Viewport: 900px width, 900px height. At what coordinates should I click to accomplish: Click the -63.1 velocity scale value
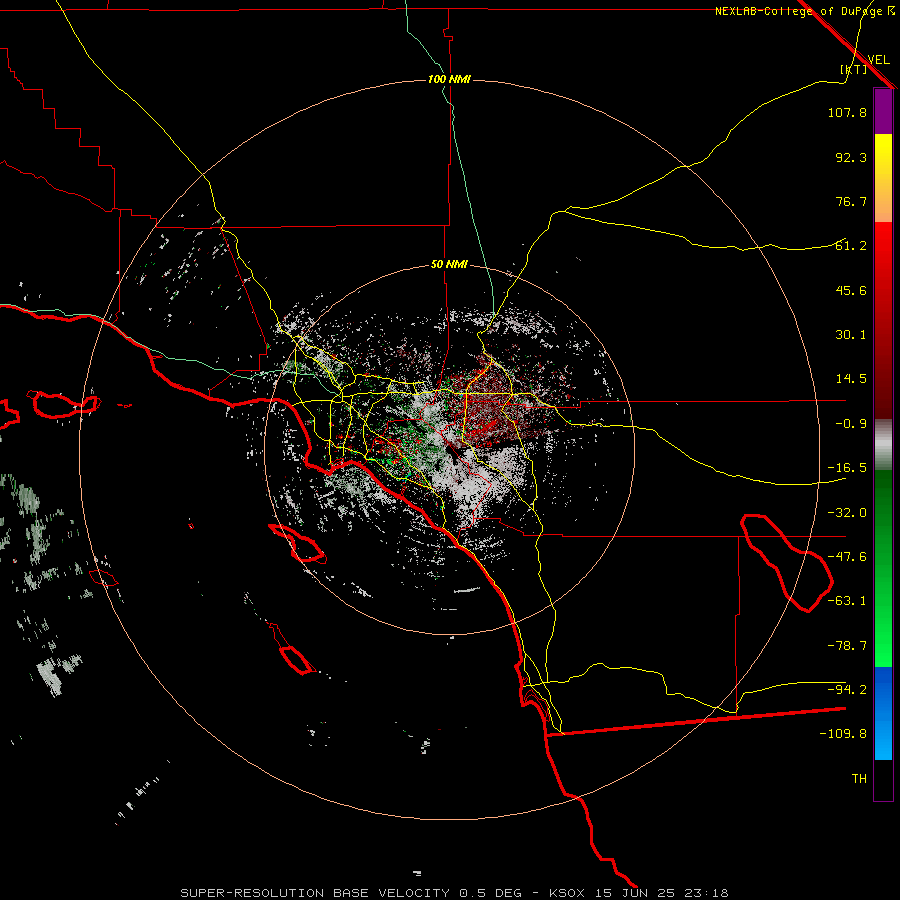(847, 601)
